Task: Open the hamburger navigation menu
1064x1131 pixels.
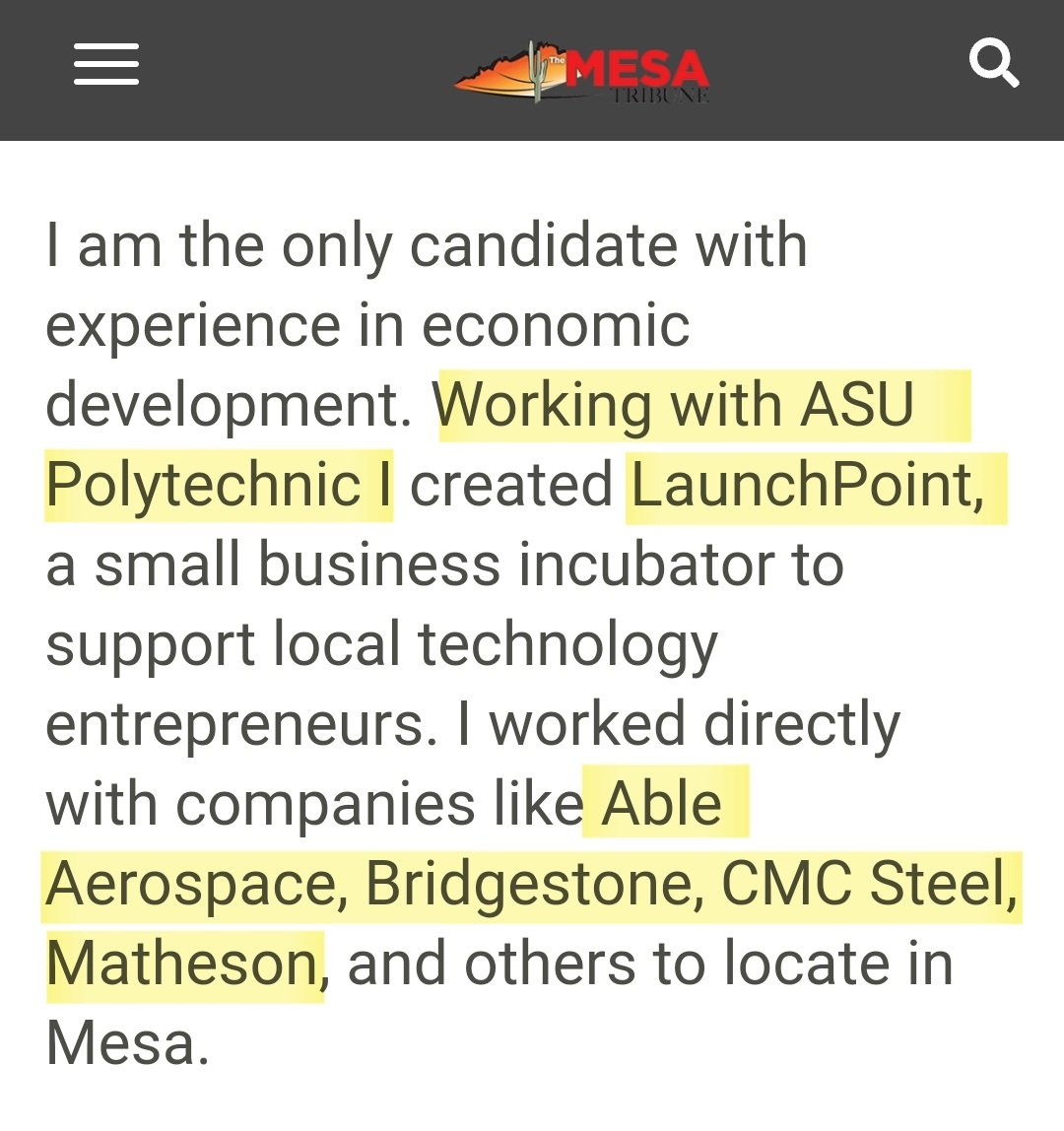Action: coord(106,65)
